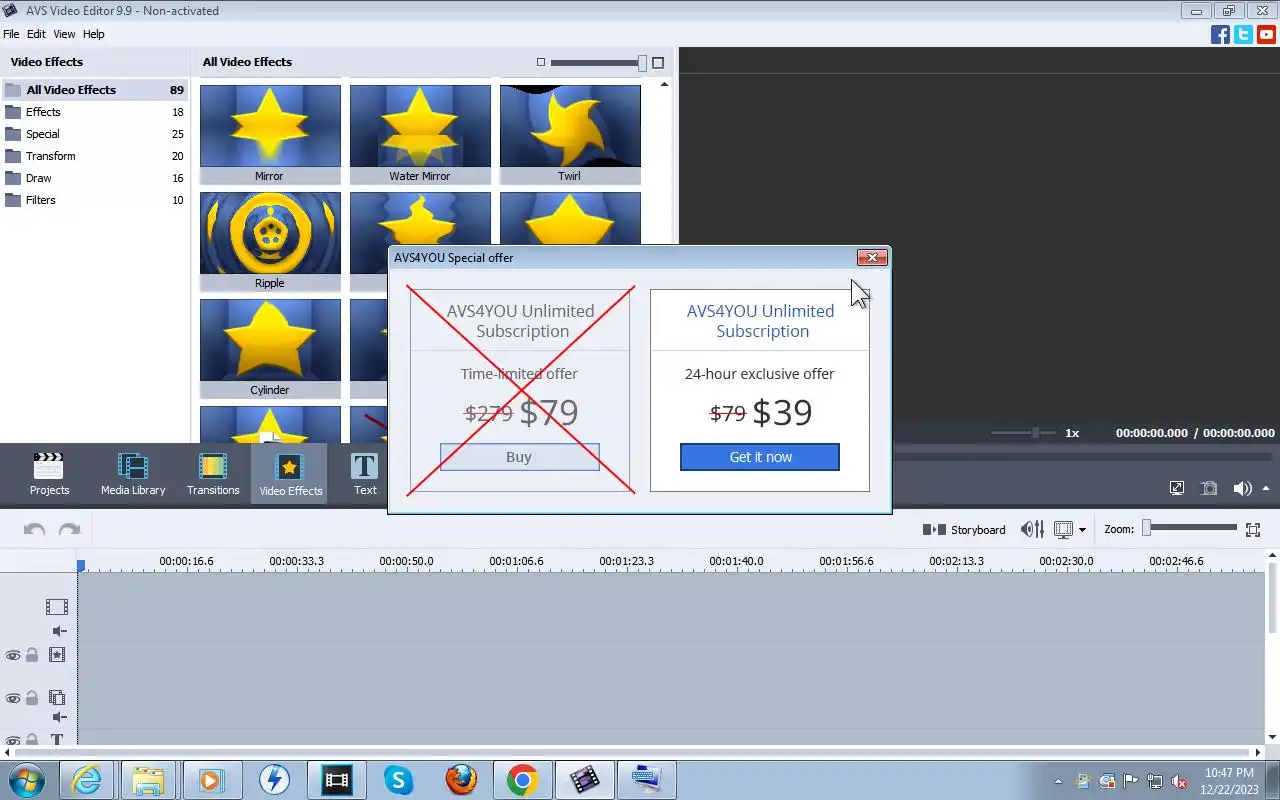
Task: Click the video effects track star icon
Action: coord(57,655)
